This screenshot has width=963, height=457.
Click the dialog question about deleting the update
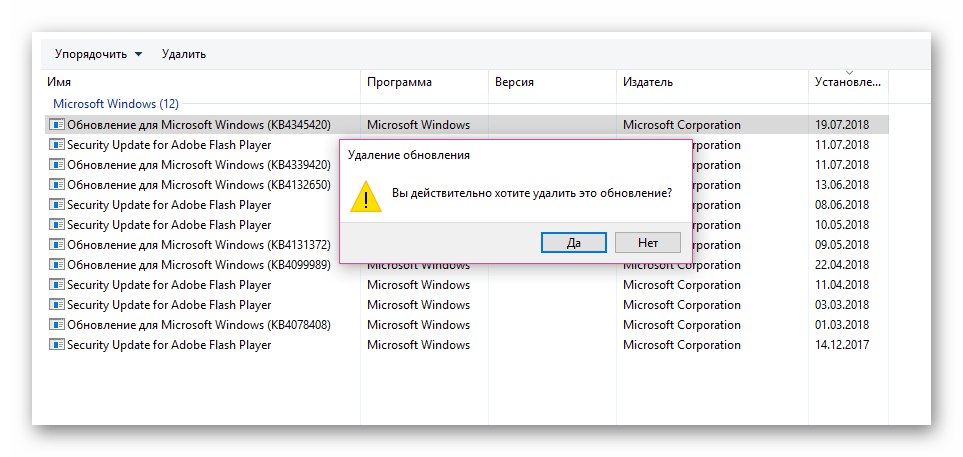pos(532,193)
